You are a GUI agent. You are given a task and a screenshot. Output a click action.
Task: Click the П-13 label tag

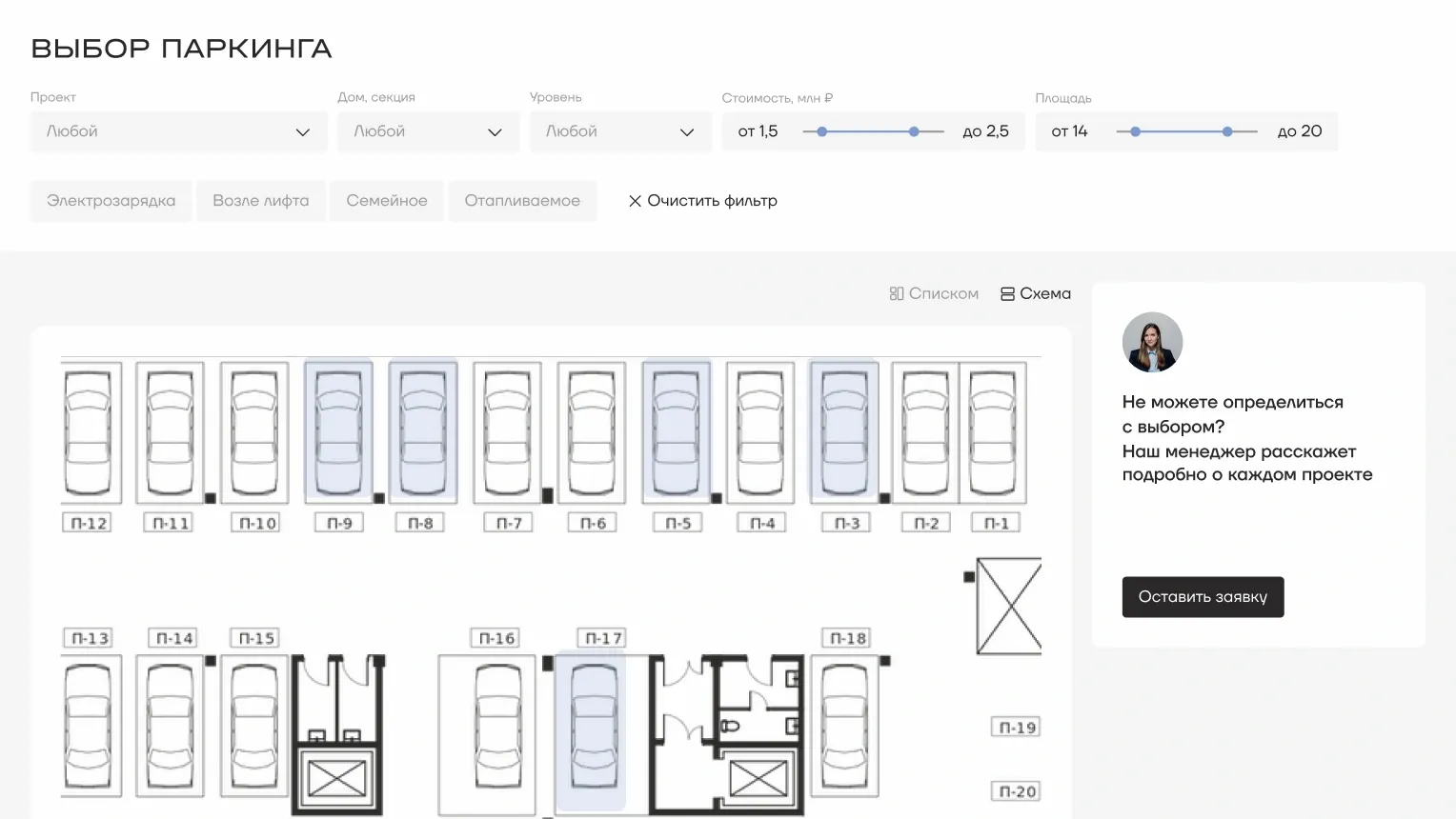coord(89,638)
